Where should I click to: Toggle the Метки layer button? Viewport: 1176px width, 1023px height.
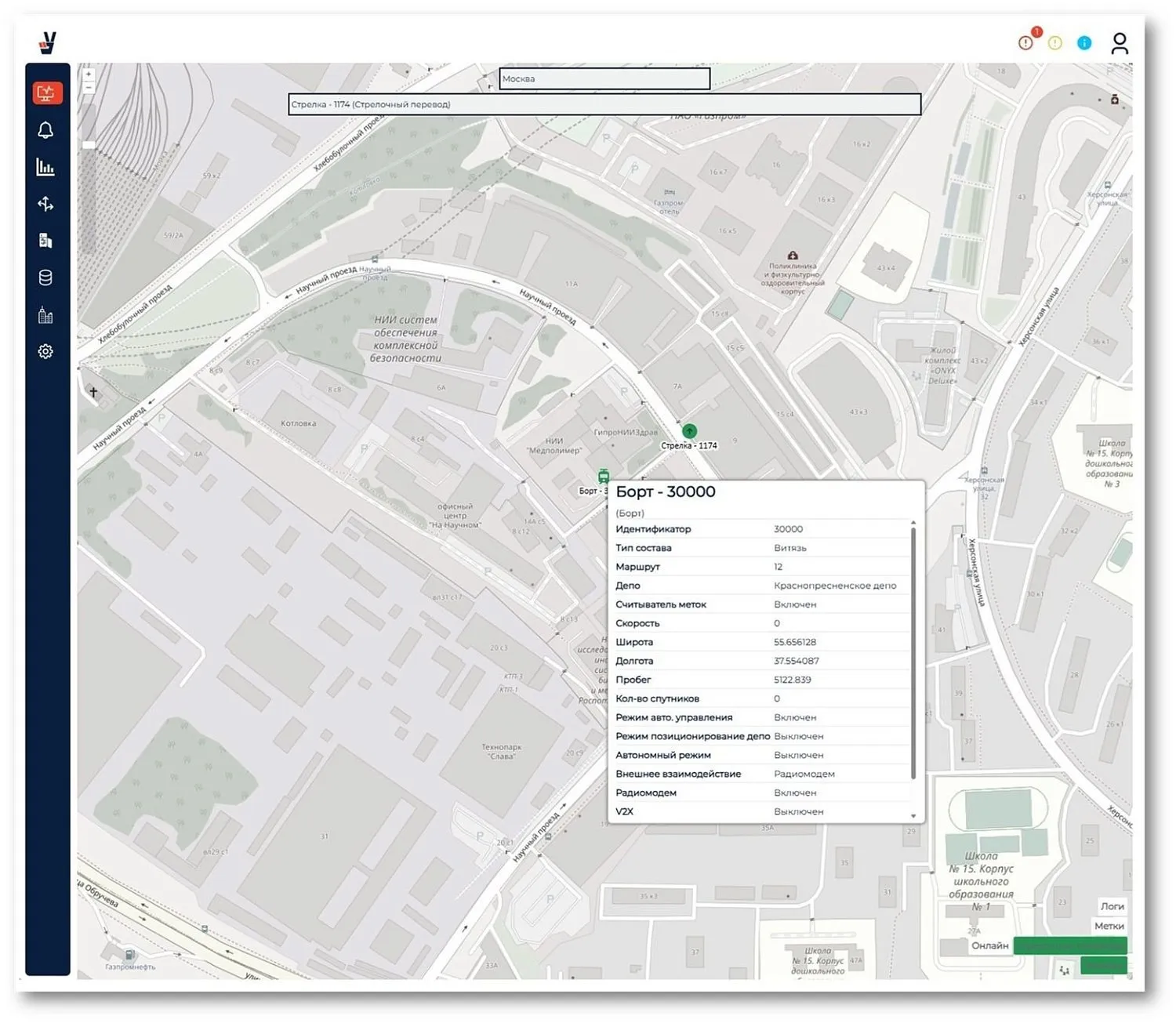(1109, 926)
